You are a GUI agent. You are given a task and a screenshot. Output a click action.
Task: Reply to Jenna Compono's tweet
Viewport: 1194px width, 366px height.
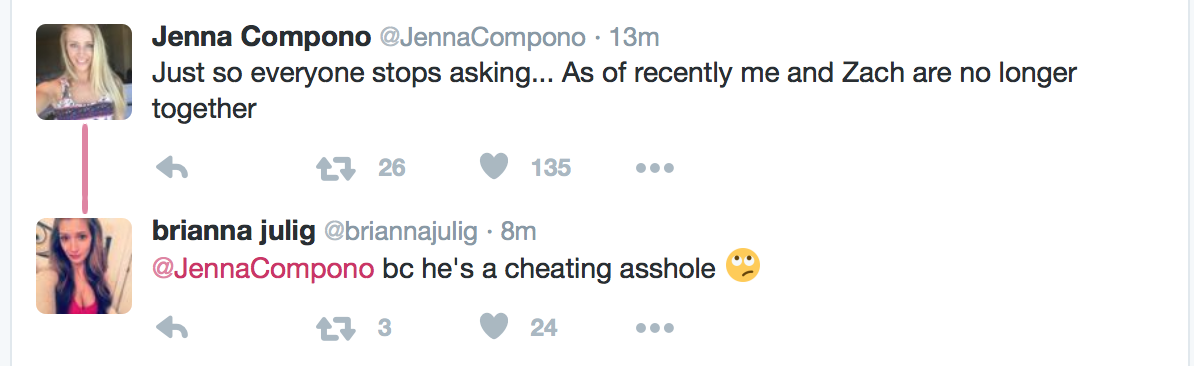[171, 167]
